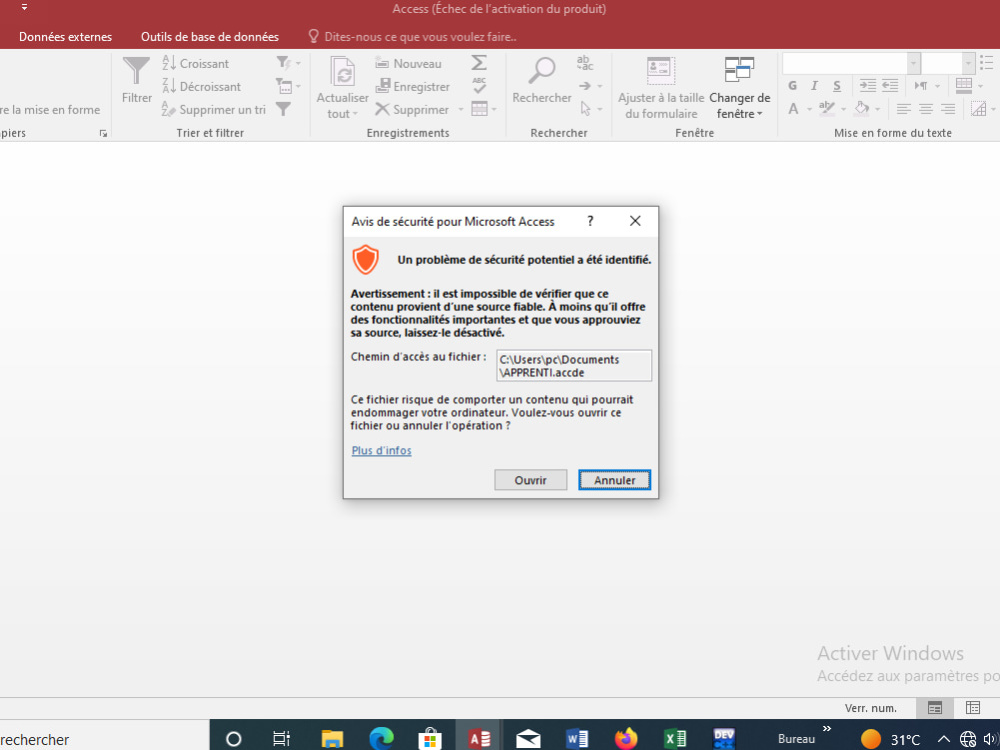Click the file path field in dialog

[x=574, y=365]
